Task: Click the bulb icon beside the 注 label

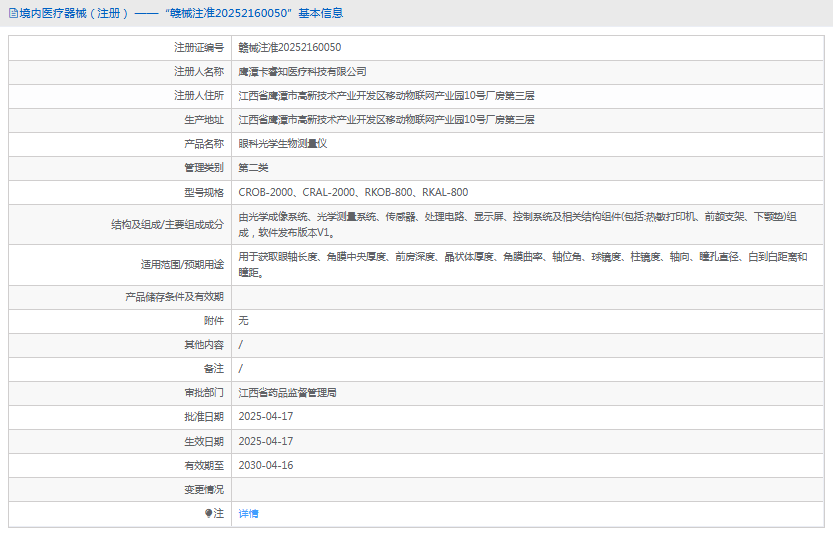Action: pos(208,513)
